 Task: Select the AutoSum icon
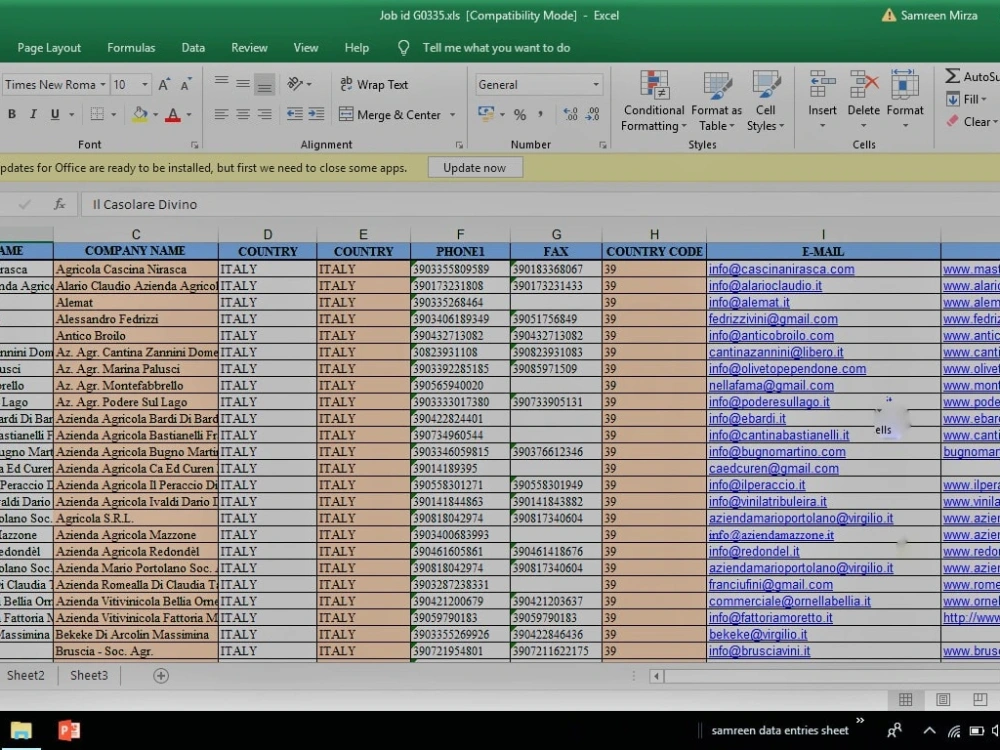955,75
